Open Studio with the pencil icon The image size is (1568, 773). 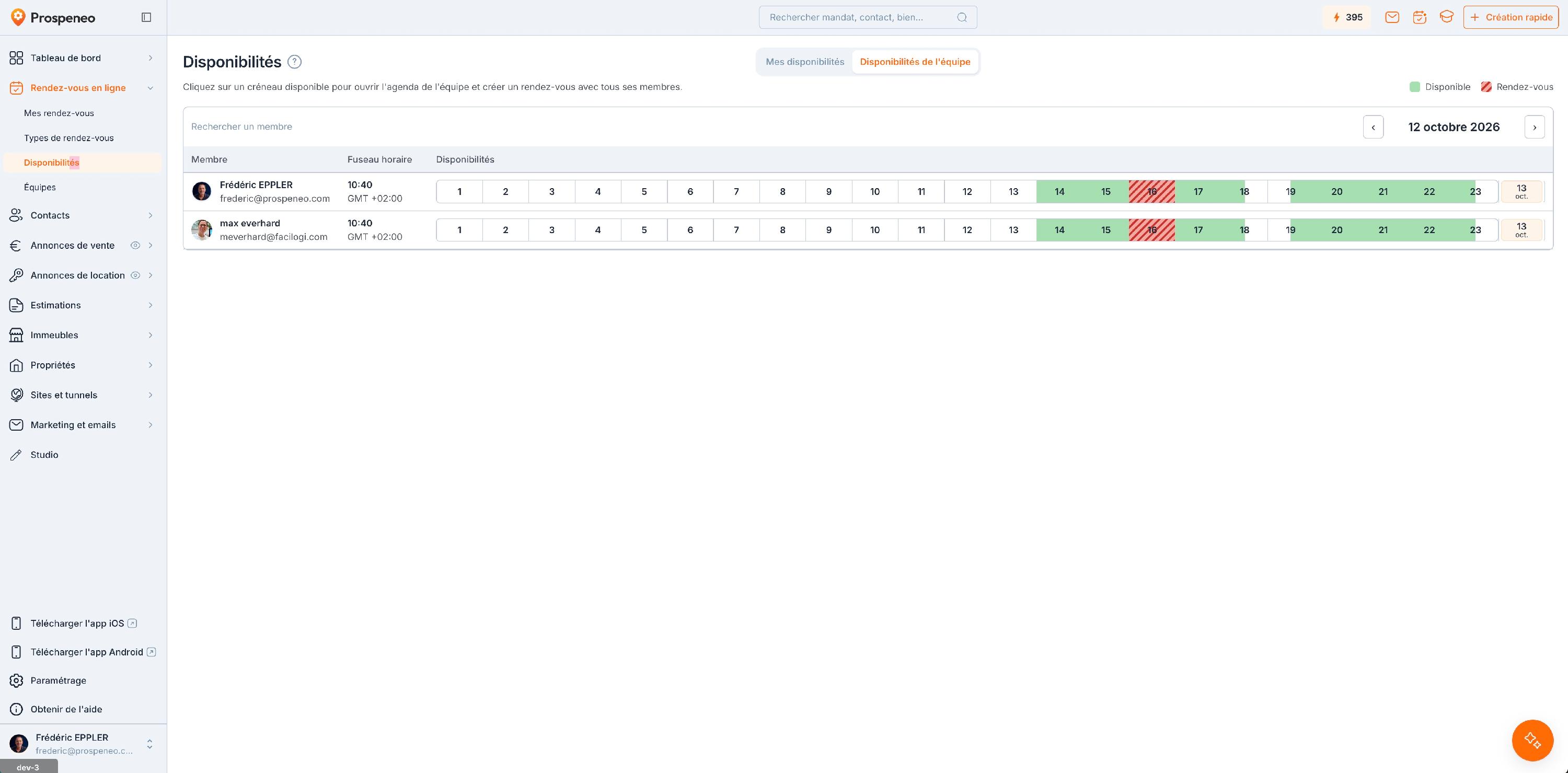(84, 455)
